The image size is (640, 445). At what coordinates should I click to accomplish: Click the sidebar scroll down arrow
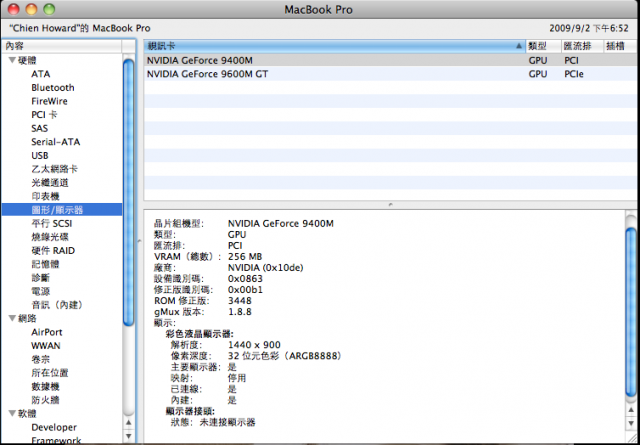(129, 436)
